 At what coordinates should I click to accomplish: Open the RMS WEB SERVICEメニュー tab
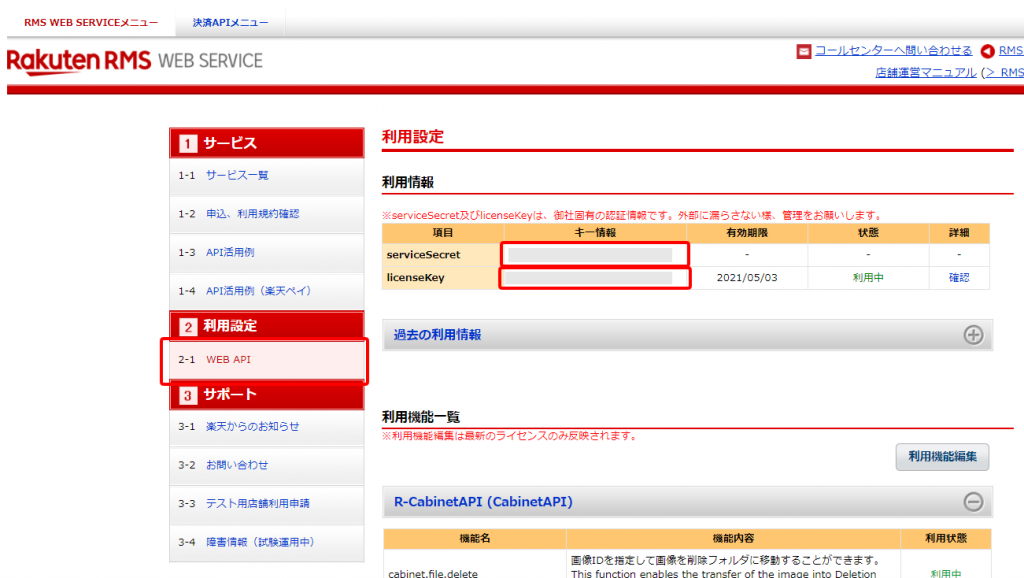(91, 23)
